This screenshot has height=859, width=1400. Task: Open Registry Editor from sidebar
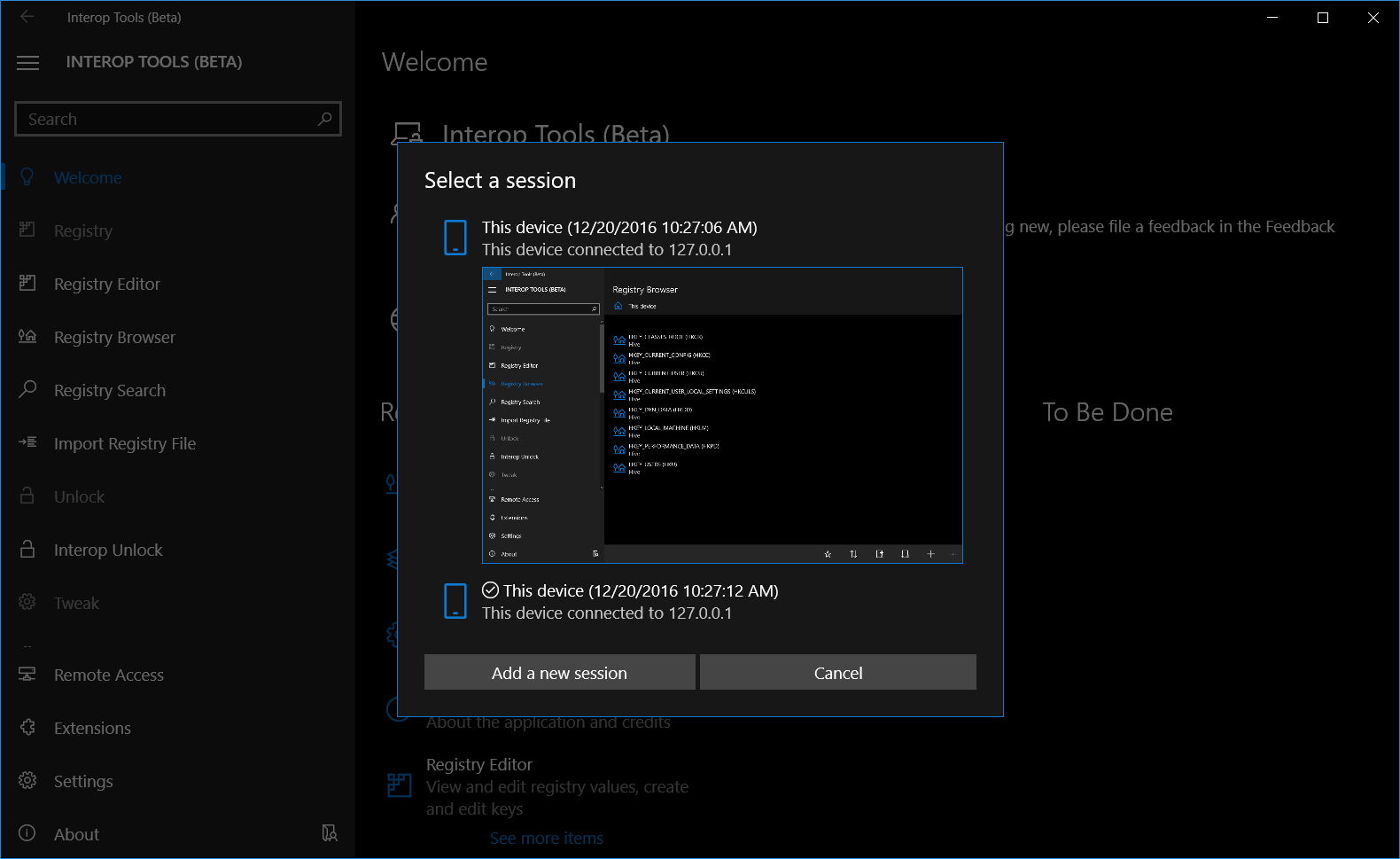tap(177, 284)
